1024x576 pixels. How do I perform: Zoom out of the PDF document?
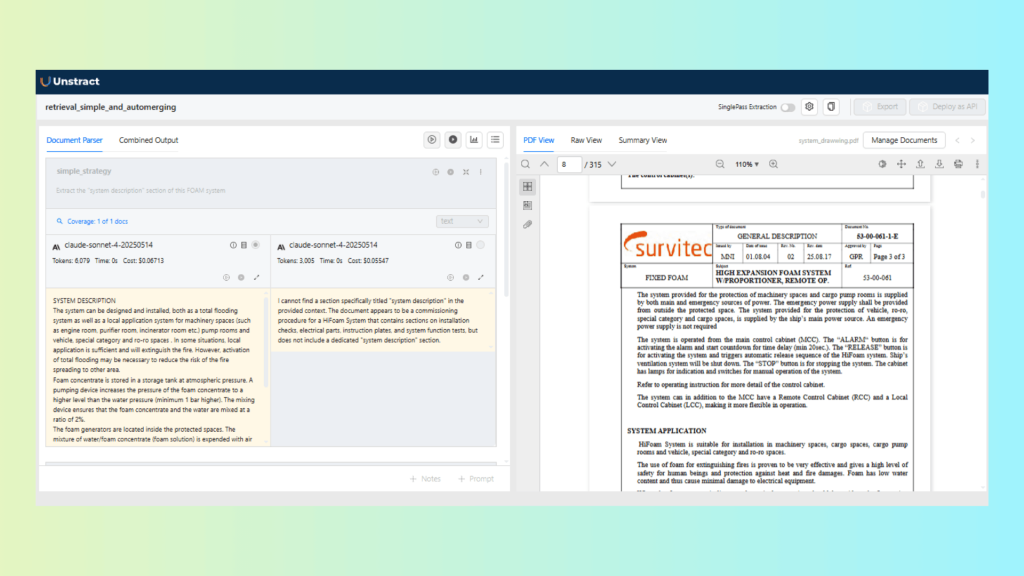719,164
